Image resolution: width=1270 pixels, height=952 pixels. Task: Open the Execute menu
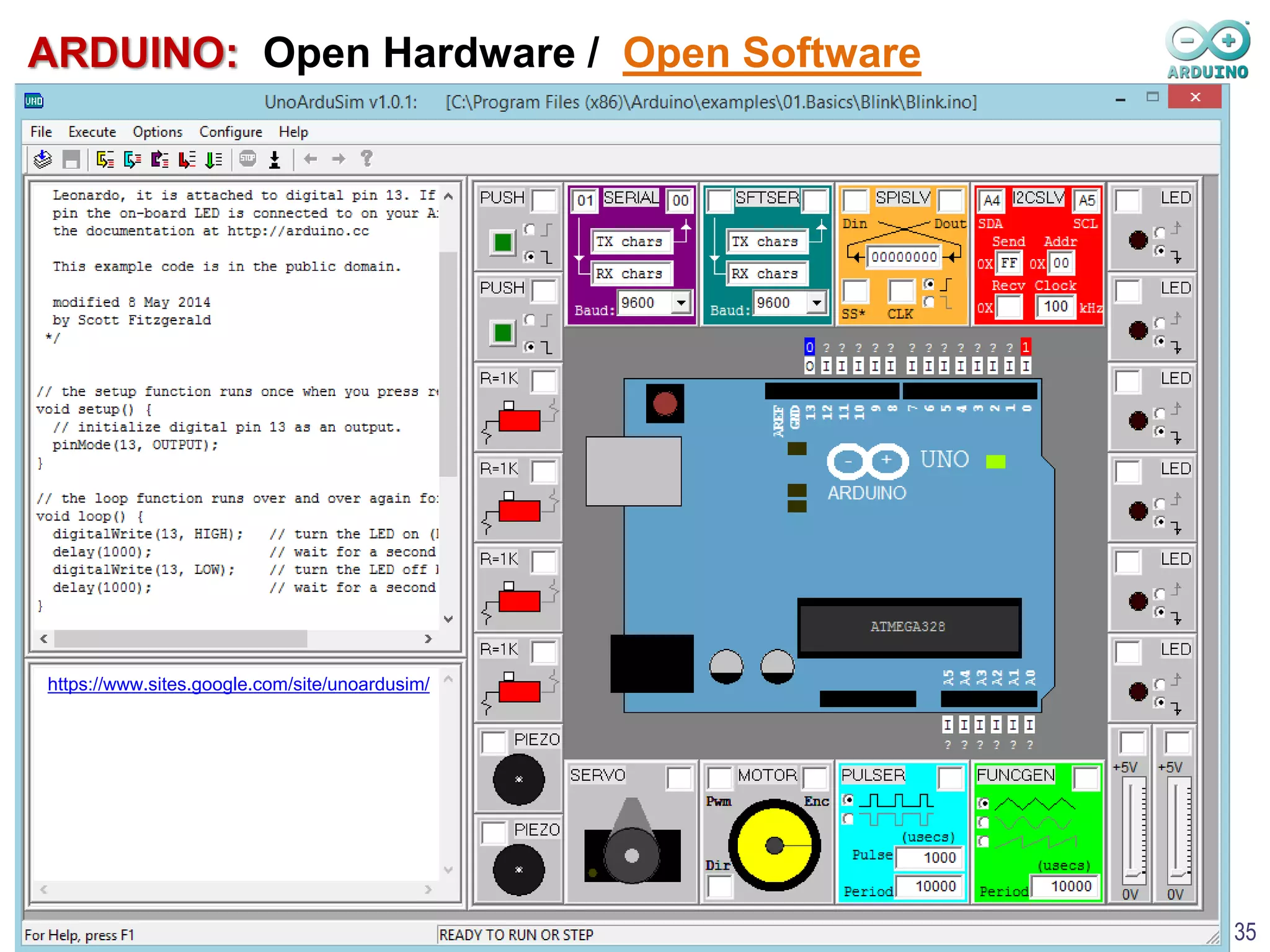(92, 132)
